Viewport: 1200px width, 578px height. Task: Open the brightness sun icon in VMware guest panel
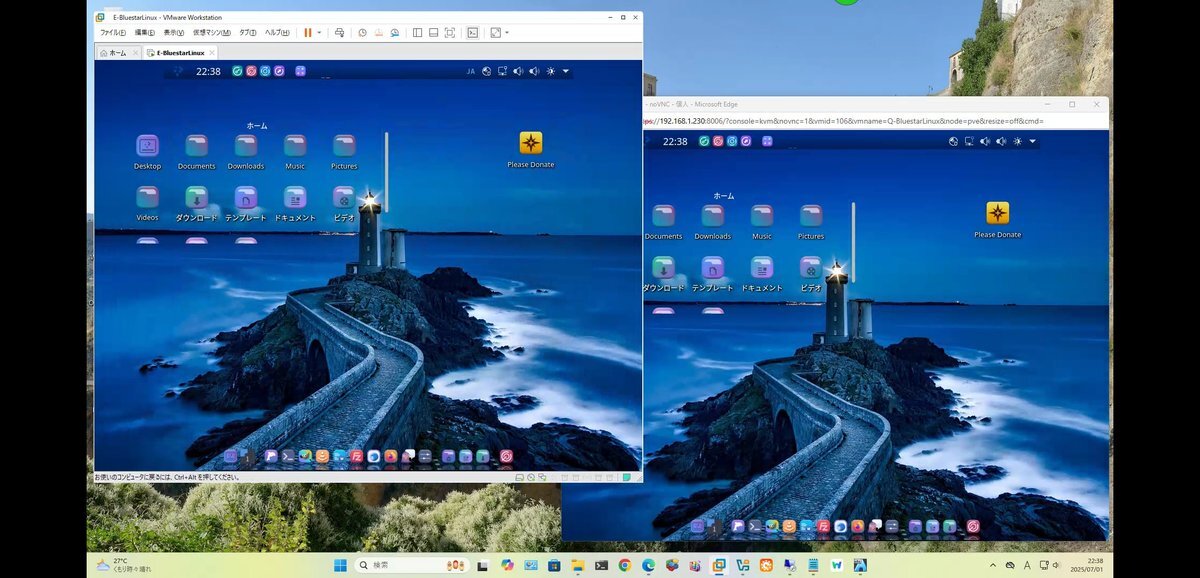(550, 71)
